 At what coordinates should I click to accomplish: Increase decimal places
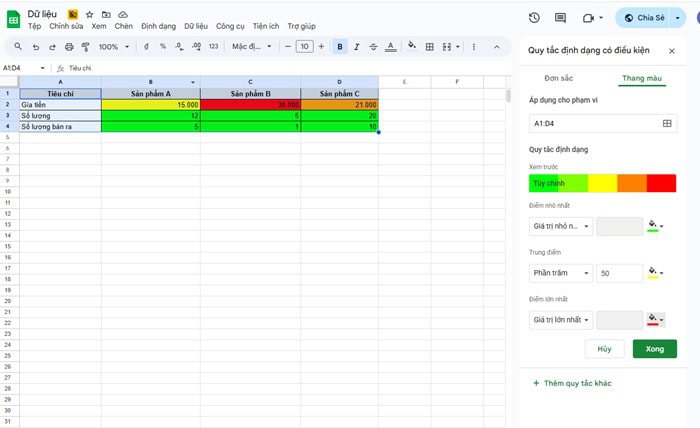click(196, 46)
